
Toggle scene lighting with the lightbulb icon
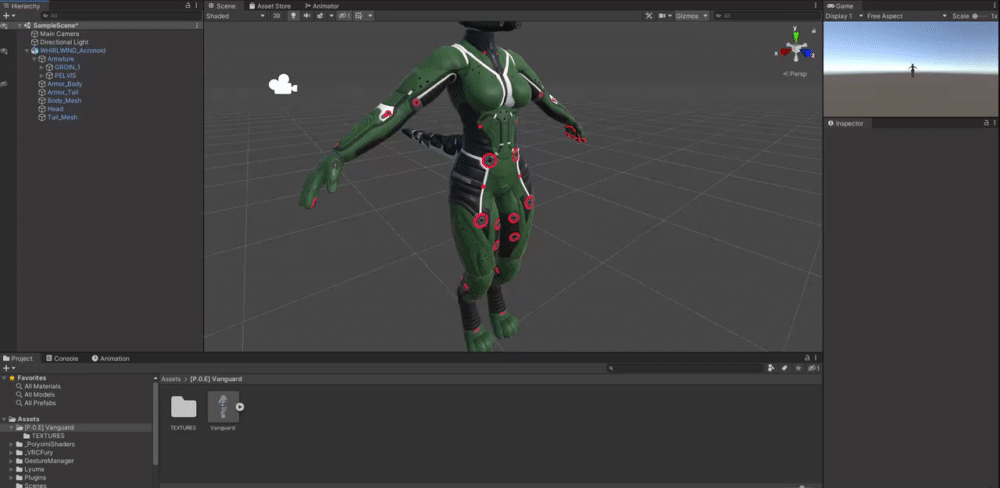click(x=293, y=16)
